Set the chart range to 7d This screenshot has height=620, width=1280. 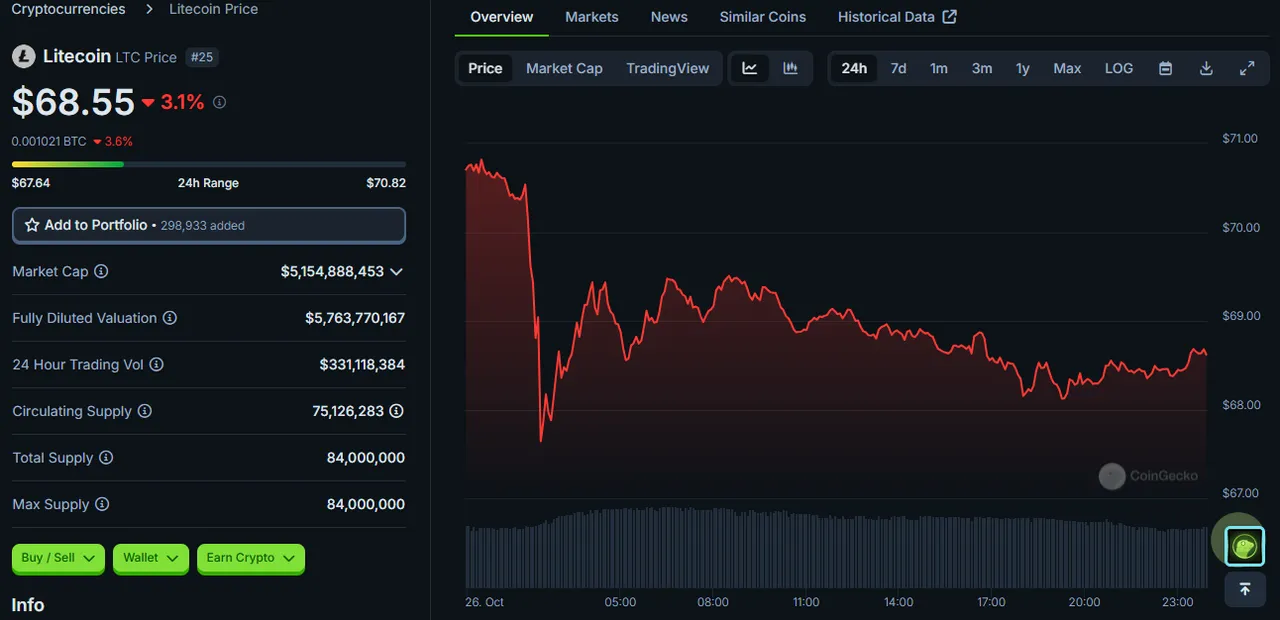pos(898,68)
